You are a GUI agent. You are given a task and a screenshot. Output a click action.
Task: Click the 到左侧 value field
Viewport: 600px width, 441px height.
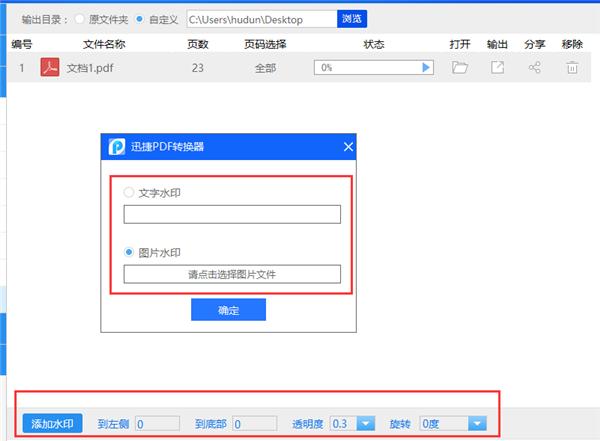pos(157,424)
